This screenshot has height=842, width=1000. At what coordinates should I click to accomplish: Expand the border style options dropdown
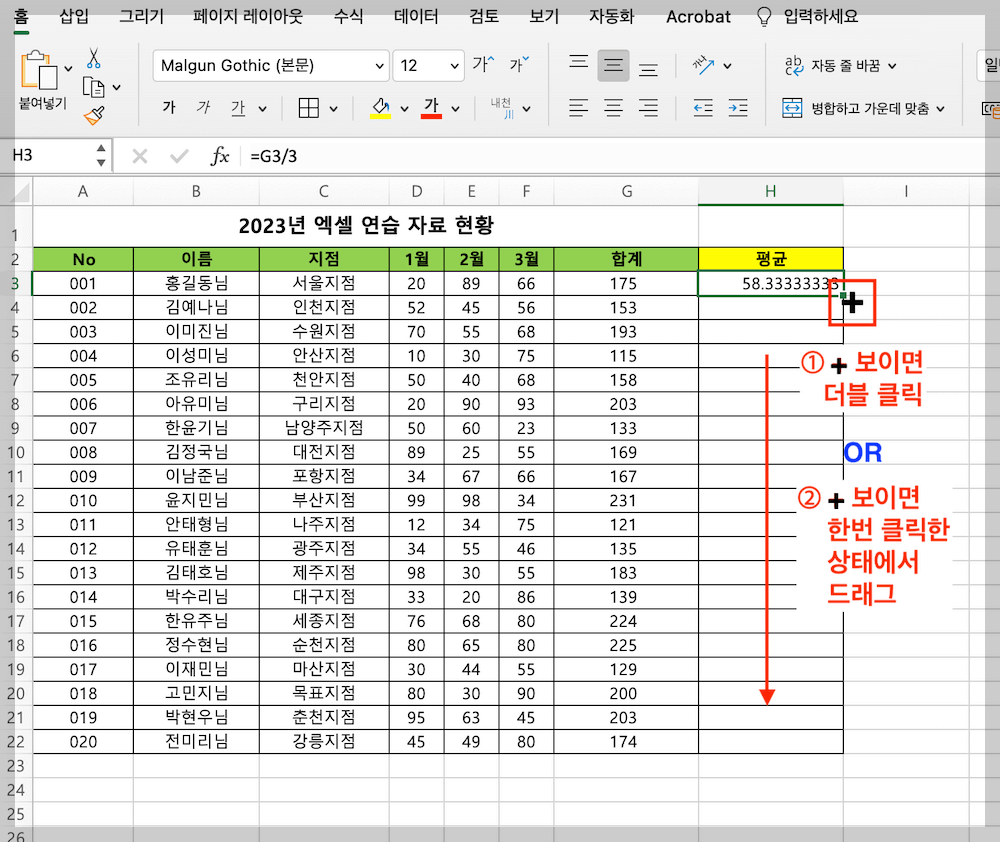(334, 108)
